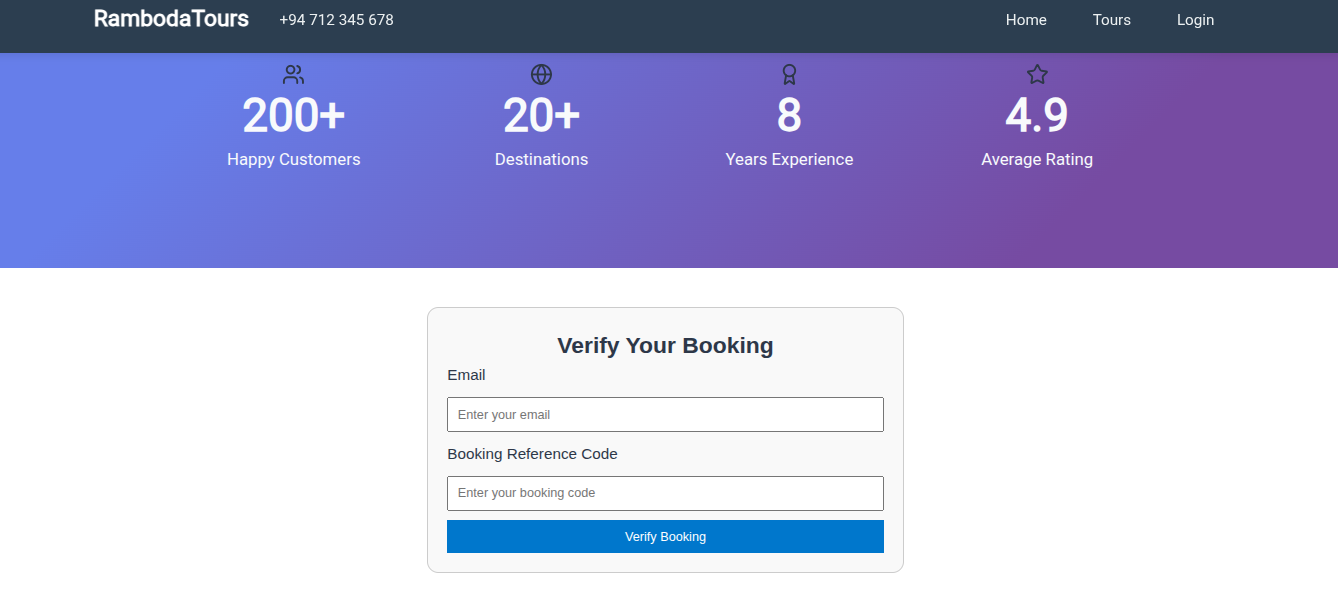1338x606 pixels.
Task: Click the Verify Your Booking heading
Action: tap(665, 345)
